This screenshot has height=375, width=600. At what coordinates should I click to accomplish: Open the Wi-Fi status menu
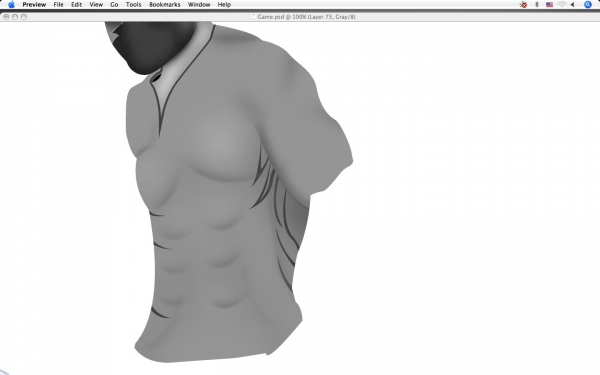562,5
